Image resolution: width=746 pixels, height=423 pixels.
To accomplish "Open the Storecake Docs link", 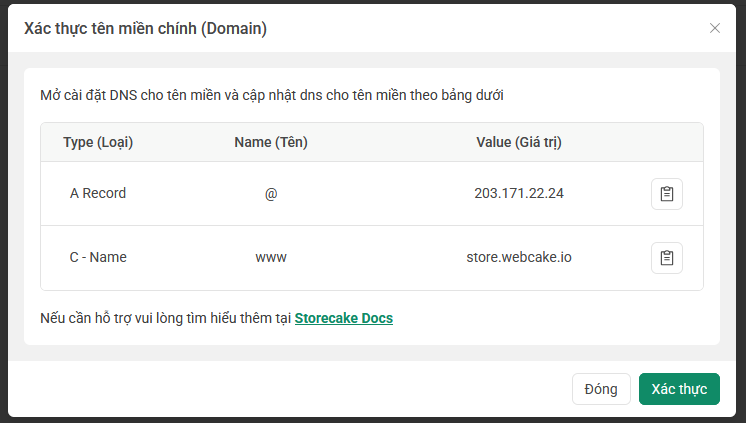I will (x=344, y=319).
